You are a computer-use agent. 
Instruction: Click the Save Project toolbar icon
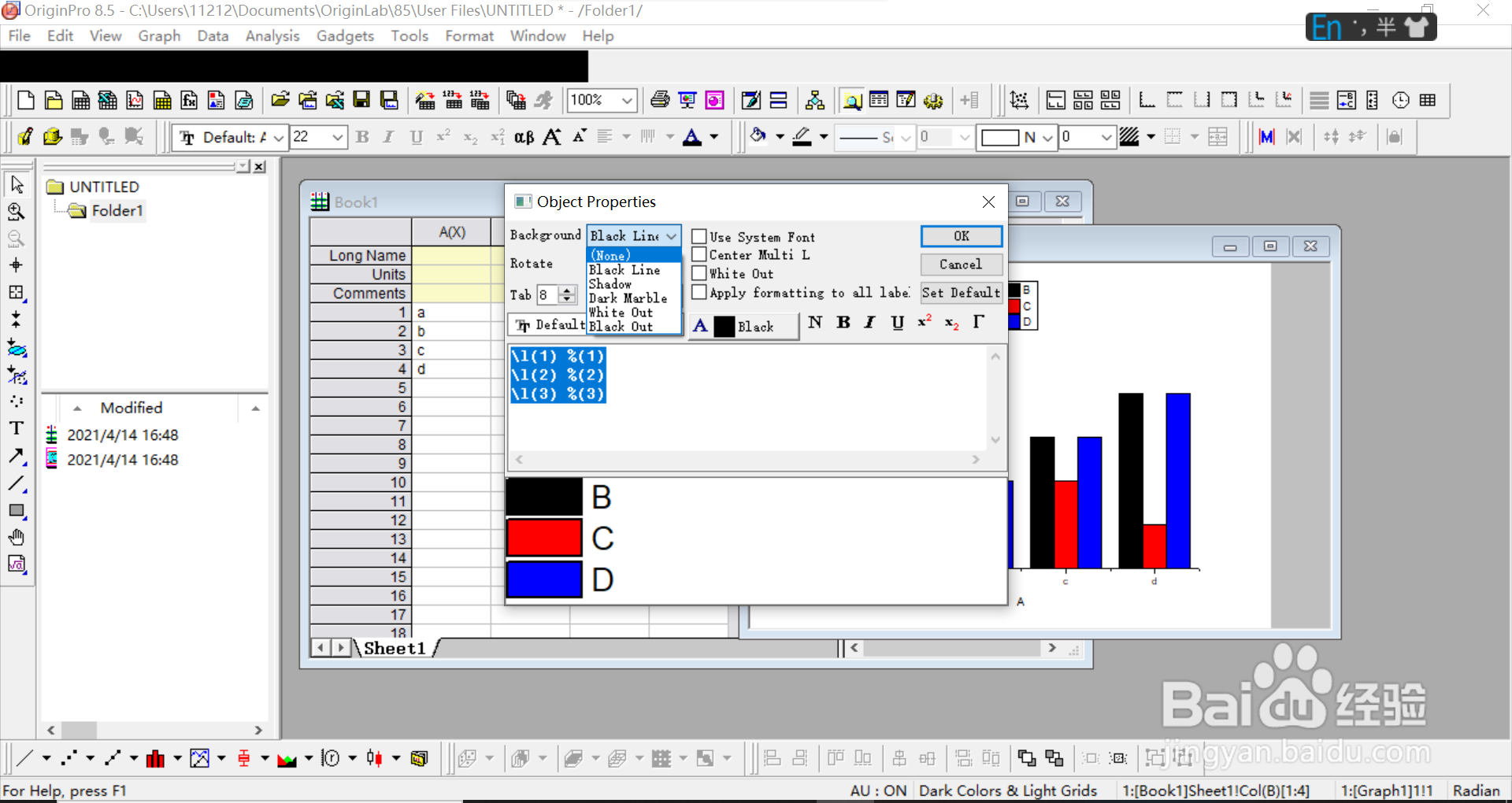tap(361, 100)
